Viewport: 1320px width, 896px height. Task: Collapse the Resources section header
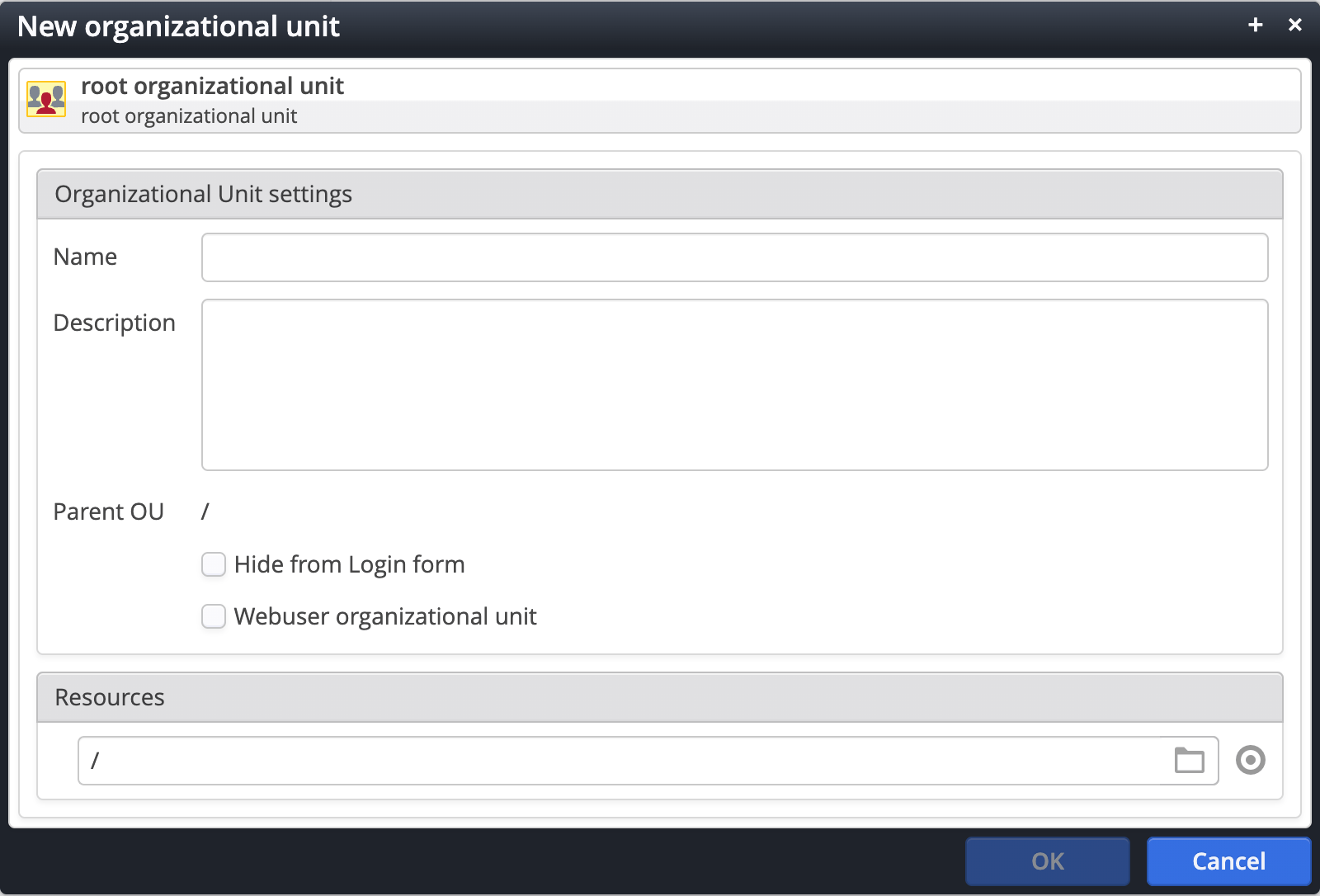pos(109,697)
